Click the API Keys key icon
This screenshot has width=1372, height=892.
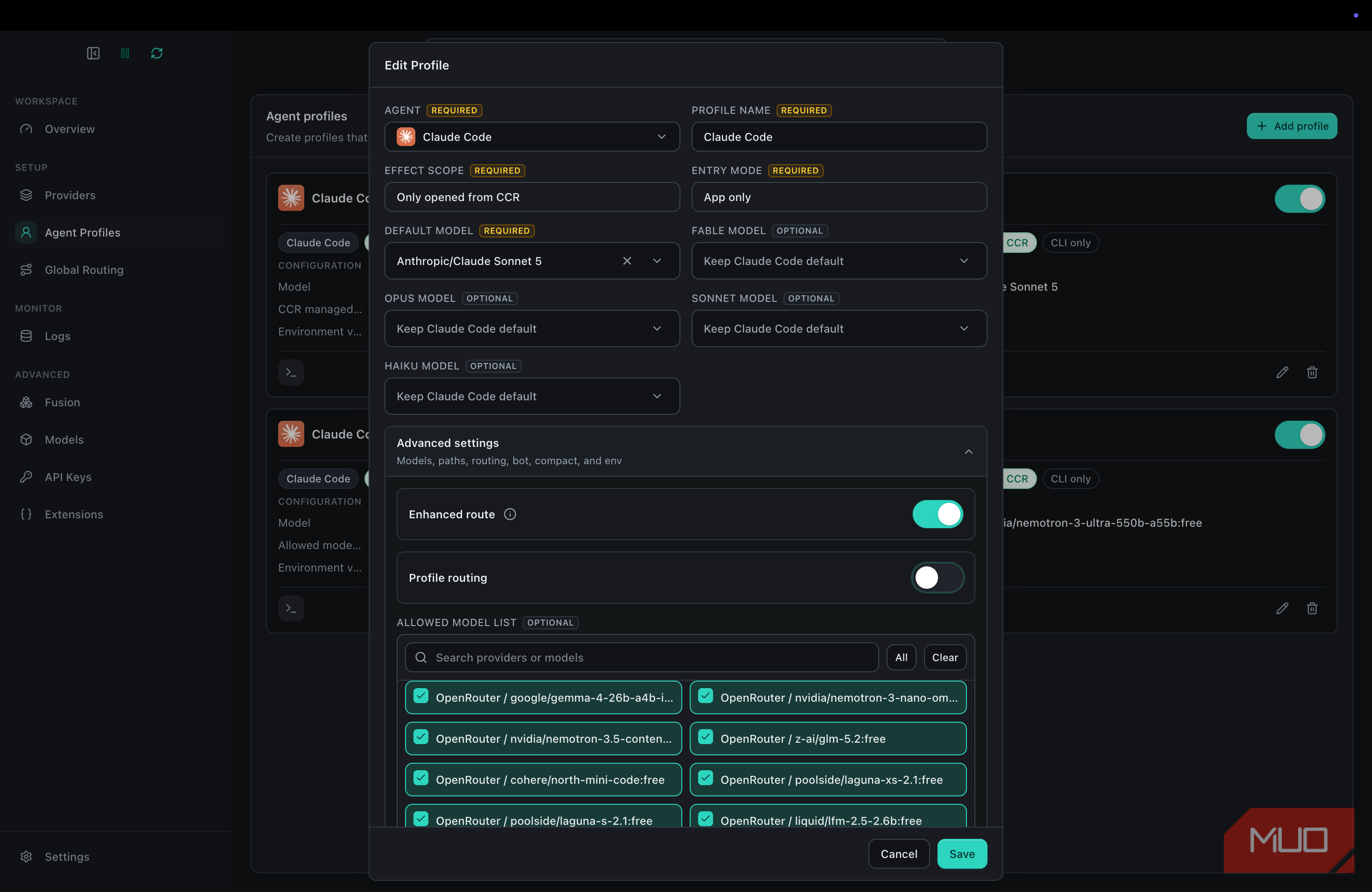click(x=26, y=477)
